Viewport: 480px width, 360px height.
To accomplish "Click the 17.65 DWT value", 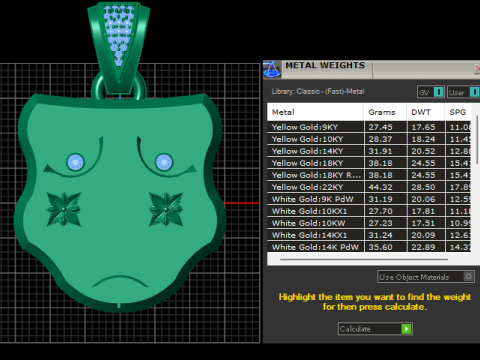I will tap(423, 127).
